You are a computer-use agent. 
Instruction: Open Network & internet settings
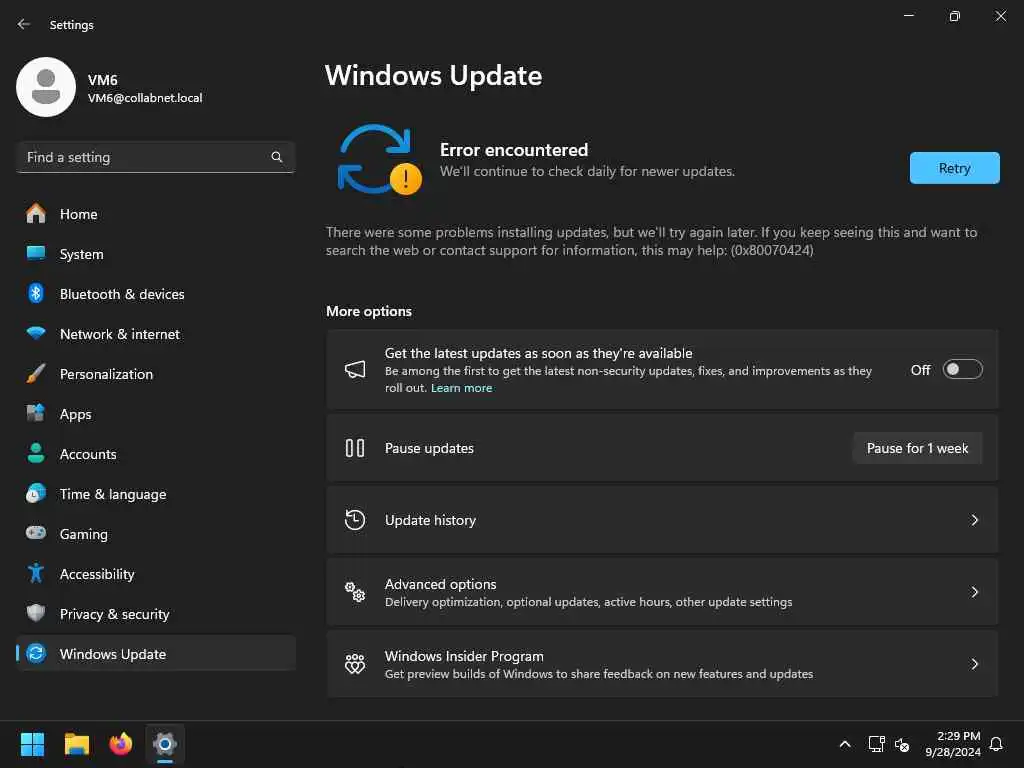156,333
